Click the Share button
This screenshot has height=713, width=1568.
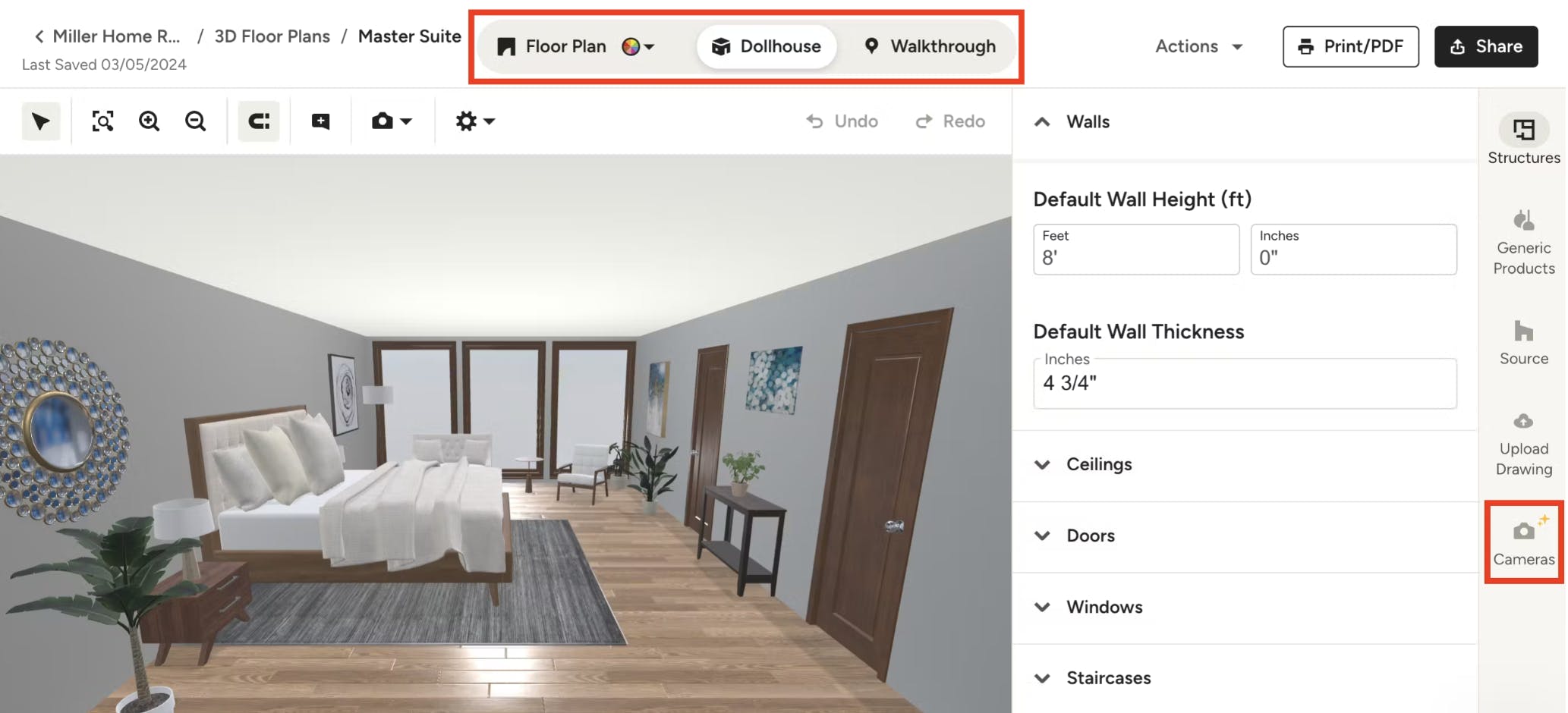[1485, 46]
